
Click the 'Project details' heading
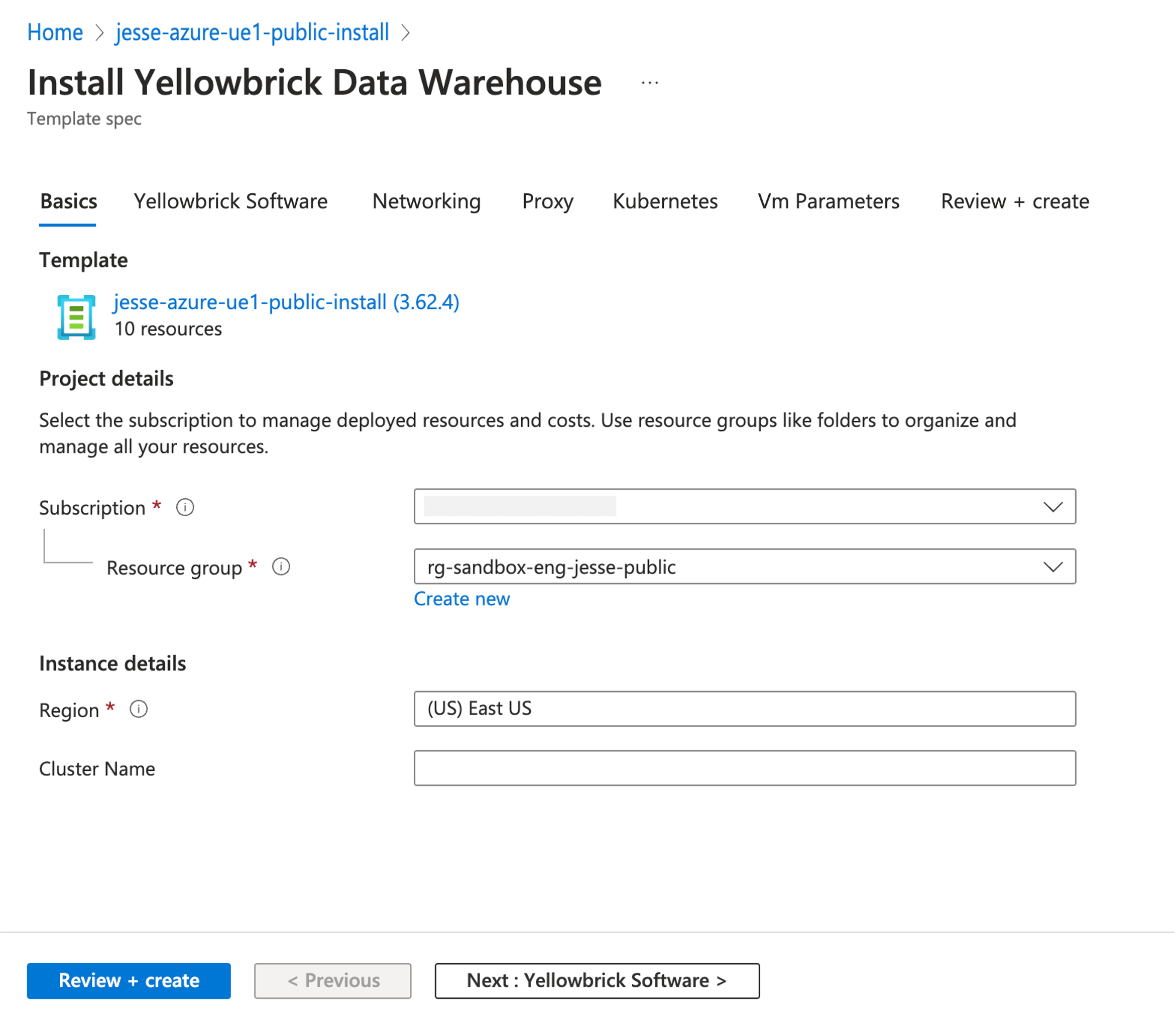point(106,379)
